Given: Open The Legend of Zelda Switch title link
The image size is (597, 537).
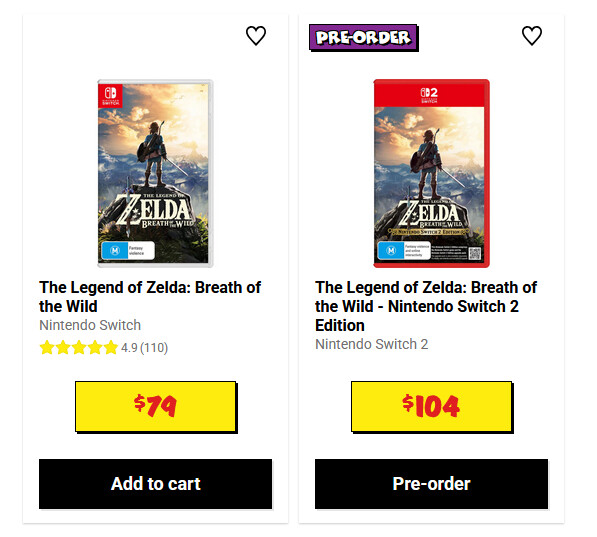Looking at the screenshot, I should (150, 297).
